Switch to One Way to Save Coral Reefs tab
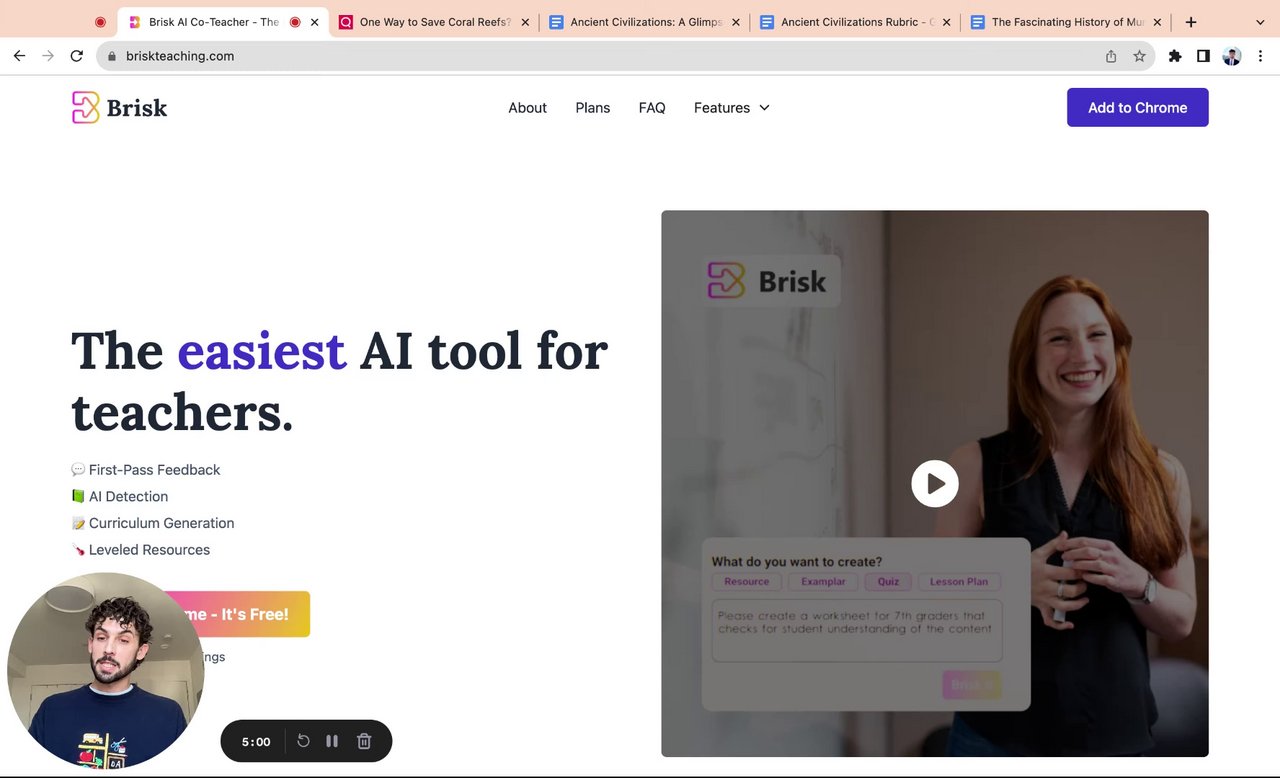 (x=435, y=22)
